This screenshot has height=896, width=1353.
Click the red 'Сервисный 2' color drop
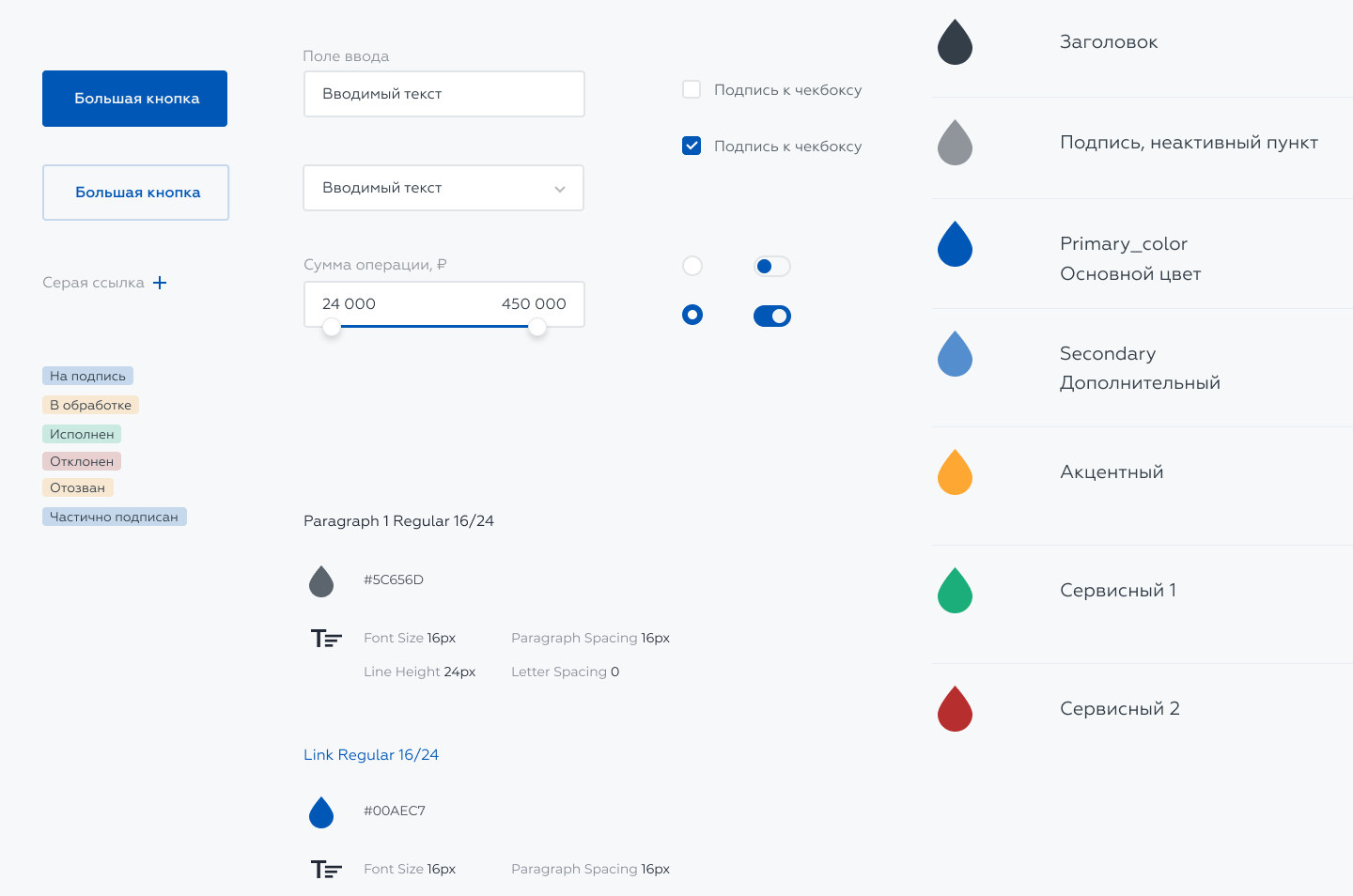click(x=955, y=709)
